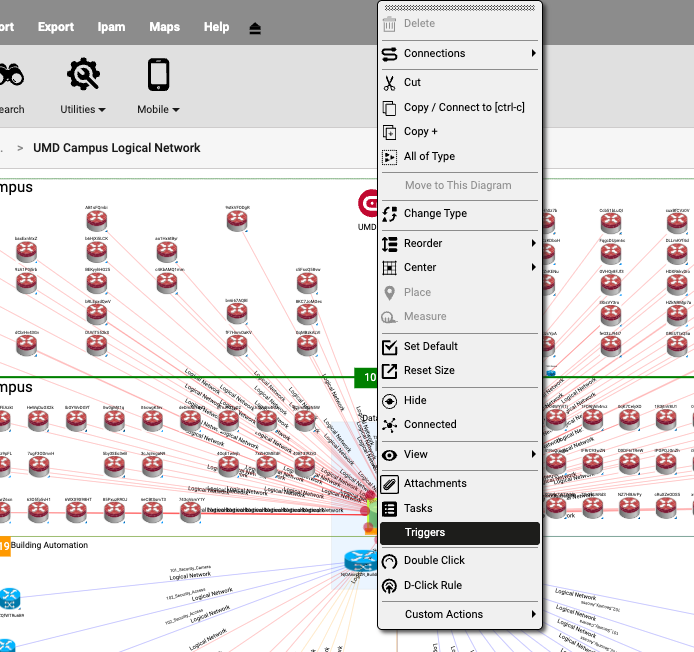The image size is (694, 652).
Task: Click the Utilities gear magnifier icon
Action: click(83, 74)
